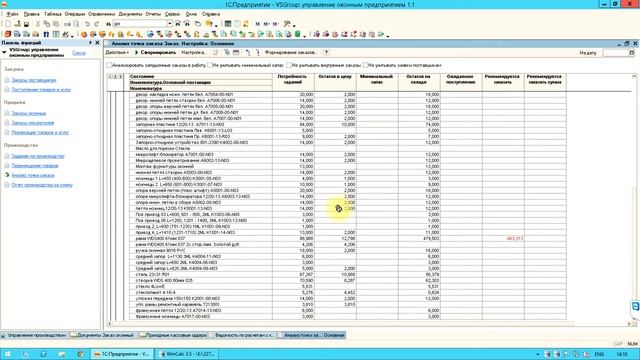Click the calendar picker icon next to the На дату field
This screenshot has height=360, width=640.
631,53
